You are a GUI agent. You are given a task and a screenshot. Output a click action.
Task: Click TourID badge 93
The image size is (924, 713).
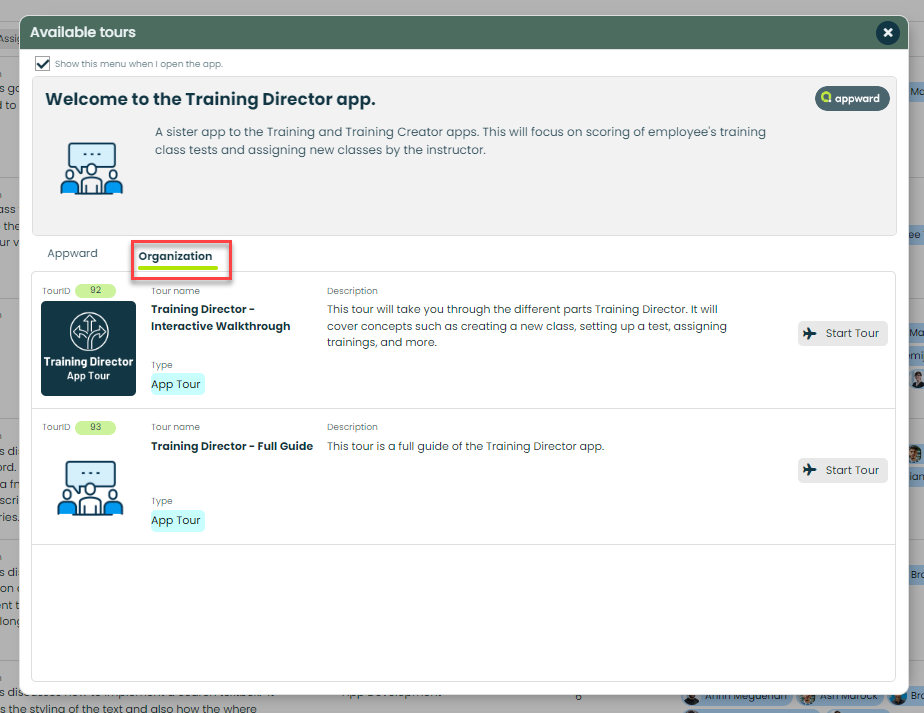click(x=95, y=427)
